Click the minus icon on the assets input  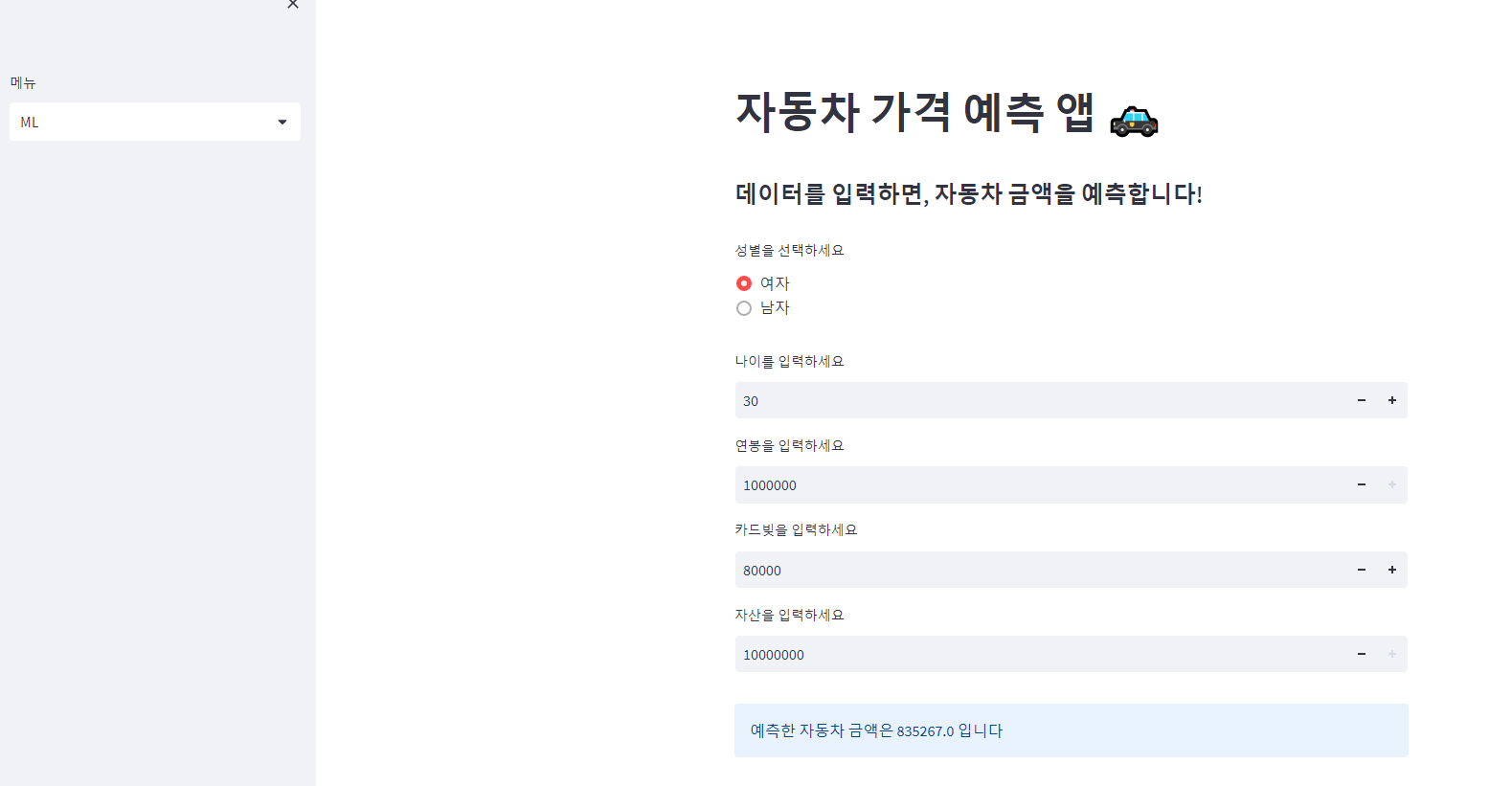pos(1361,654)
